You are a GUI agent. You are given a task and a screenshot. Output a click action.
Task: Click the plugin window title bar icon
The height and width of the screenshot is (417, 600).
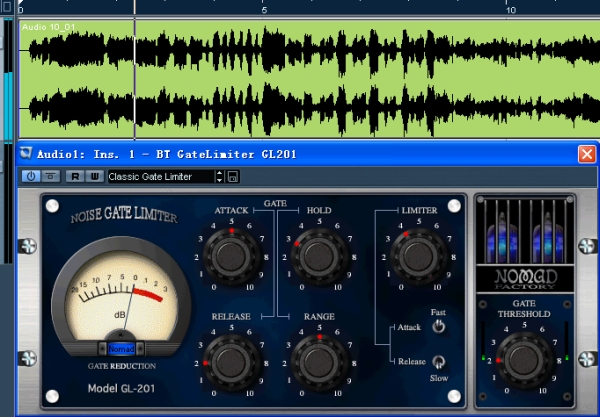coord(26,153)
